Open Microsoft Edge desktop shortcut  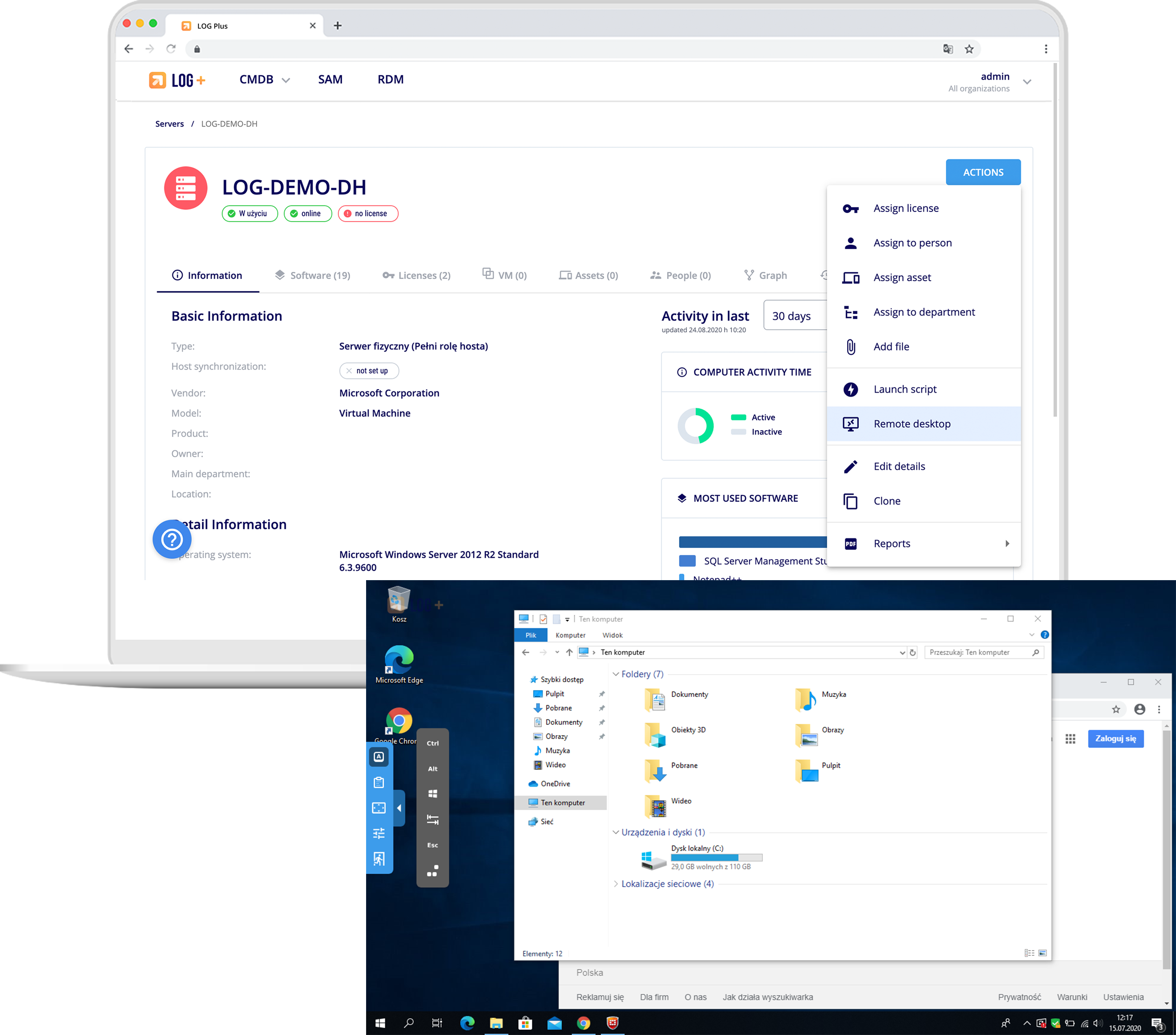[399, 664]
